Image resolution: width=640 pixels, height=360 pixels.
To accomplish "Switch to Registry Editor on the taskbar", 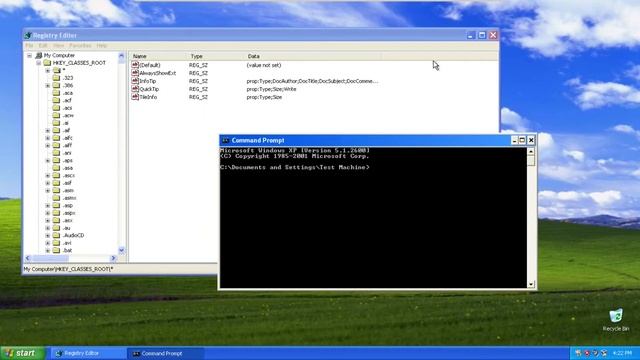I will 87,353.
